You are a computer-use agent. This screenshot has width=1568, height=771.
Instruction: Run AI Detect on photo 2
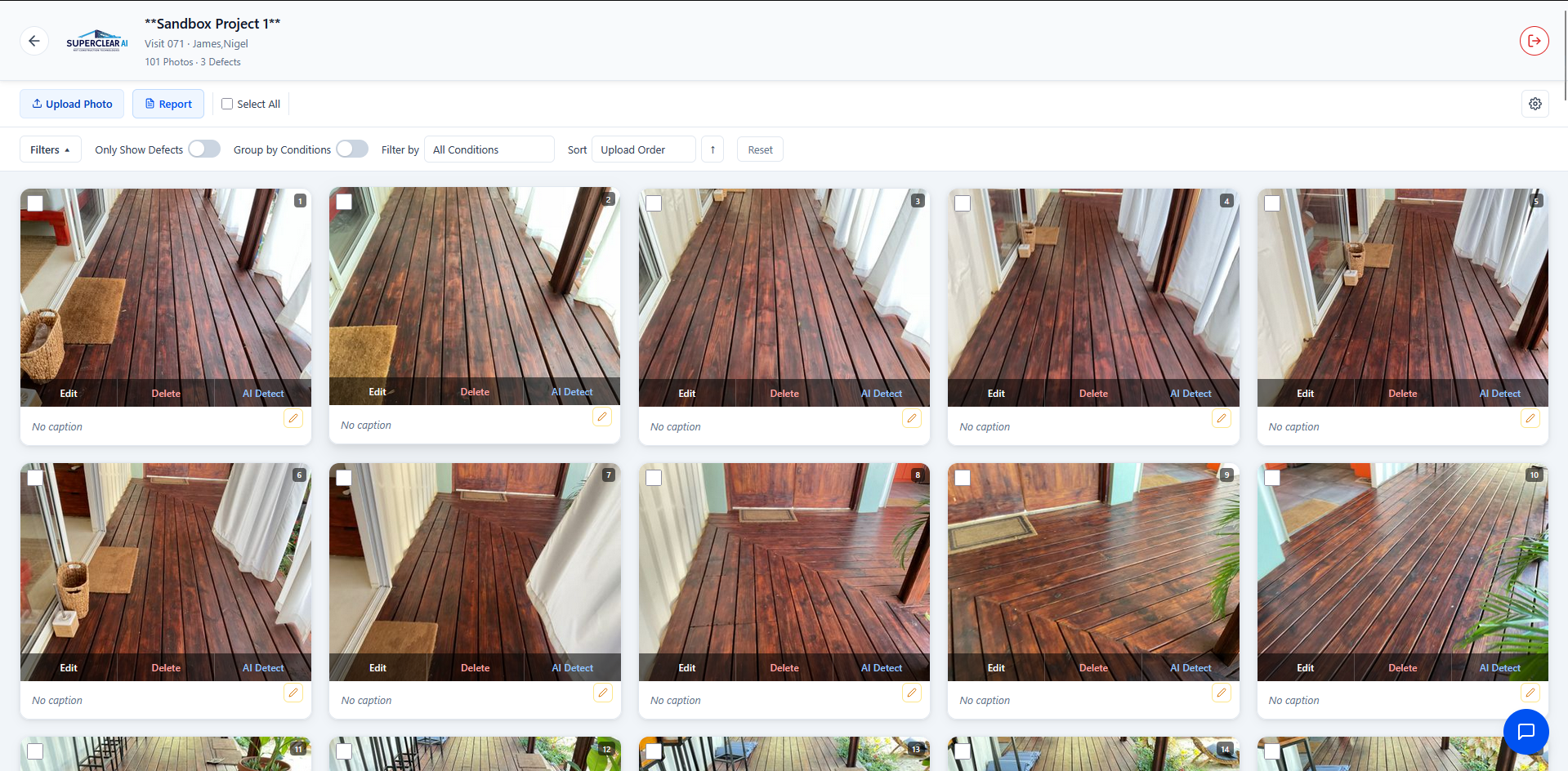point(572,391)
